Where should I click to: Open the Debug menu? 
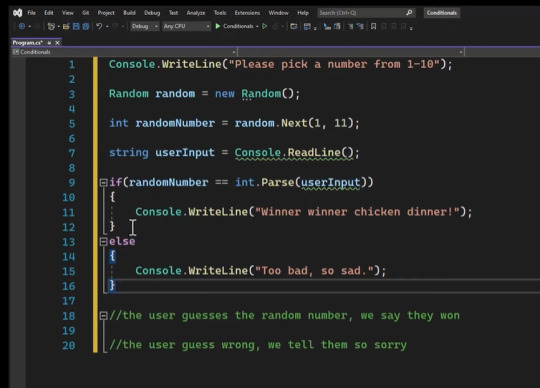152,13
